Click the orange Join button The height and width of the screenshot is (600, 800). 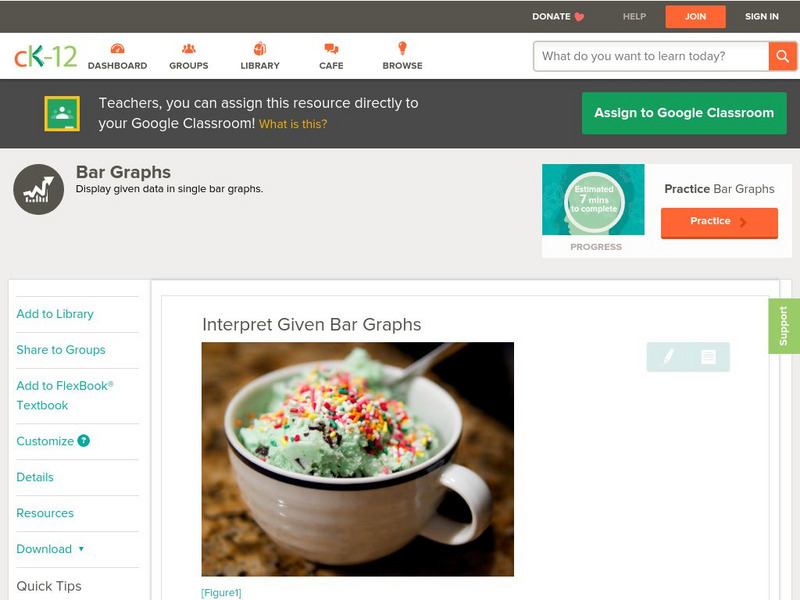click(x=695, y=17)
